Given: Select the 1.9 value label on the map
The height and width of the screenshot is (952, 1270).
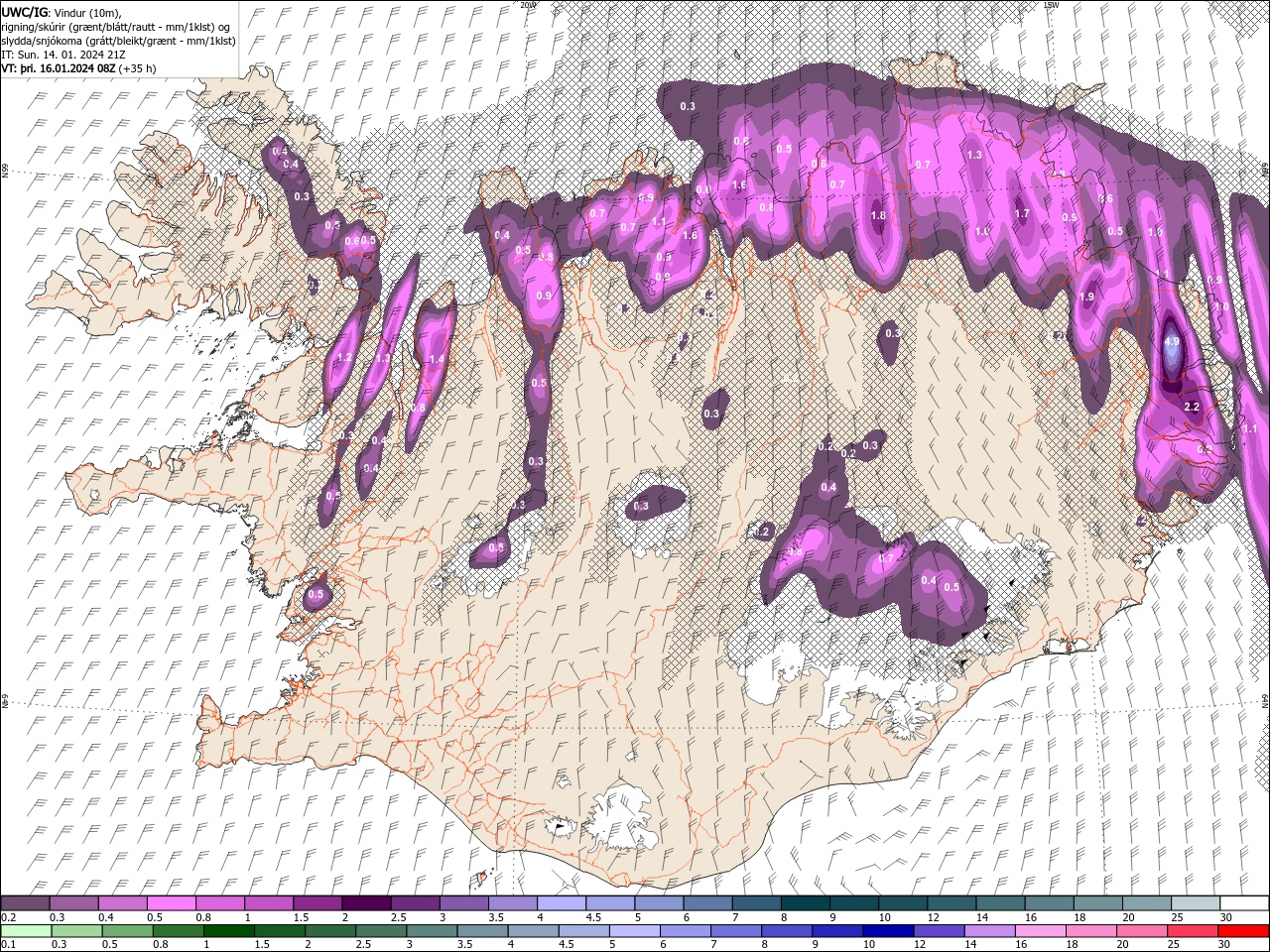Looking at the screenshot, I should pyautogui.click(x=1086, y=297).
